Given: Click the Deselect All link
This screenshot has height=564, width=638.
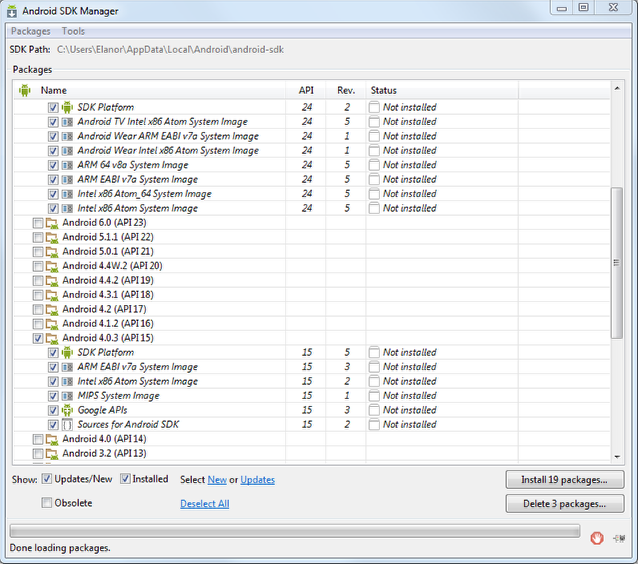Looking at the screenshot, I should [x=205, y=504].
